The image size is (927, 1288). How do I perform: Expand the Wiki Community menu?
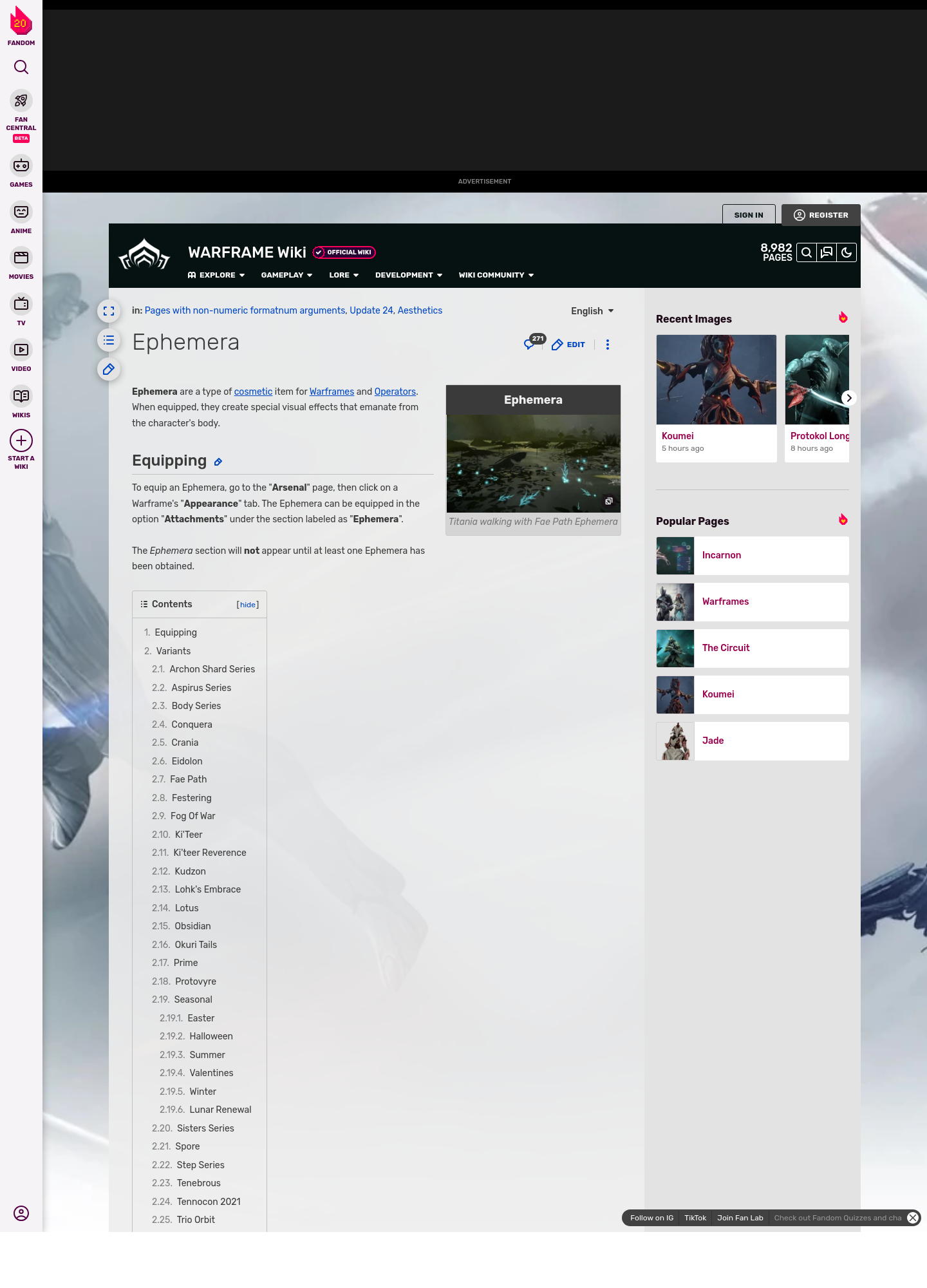point(496,275)
